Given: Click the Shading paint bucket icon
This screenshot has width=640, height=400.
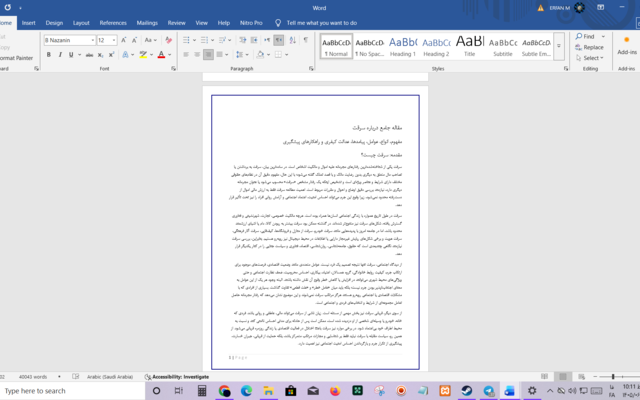Looking at the screenshot, I should tap(260, 55).
